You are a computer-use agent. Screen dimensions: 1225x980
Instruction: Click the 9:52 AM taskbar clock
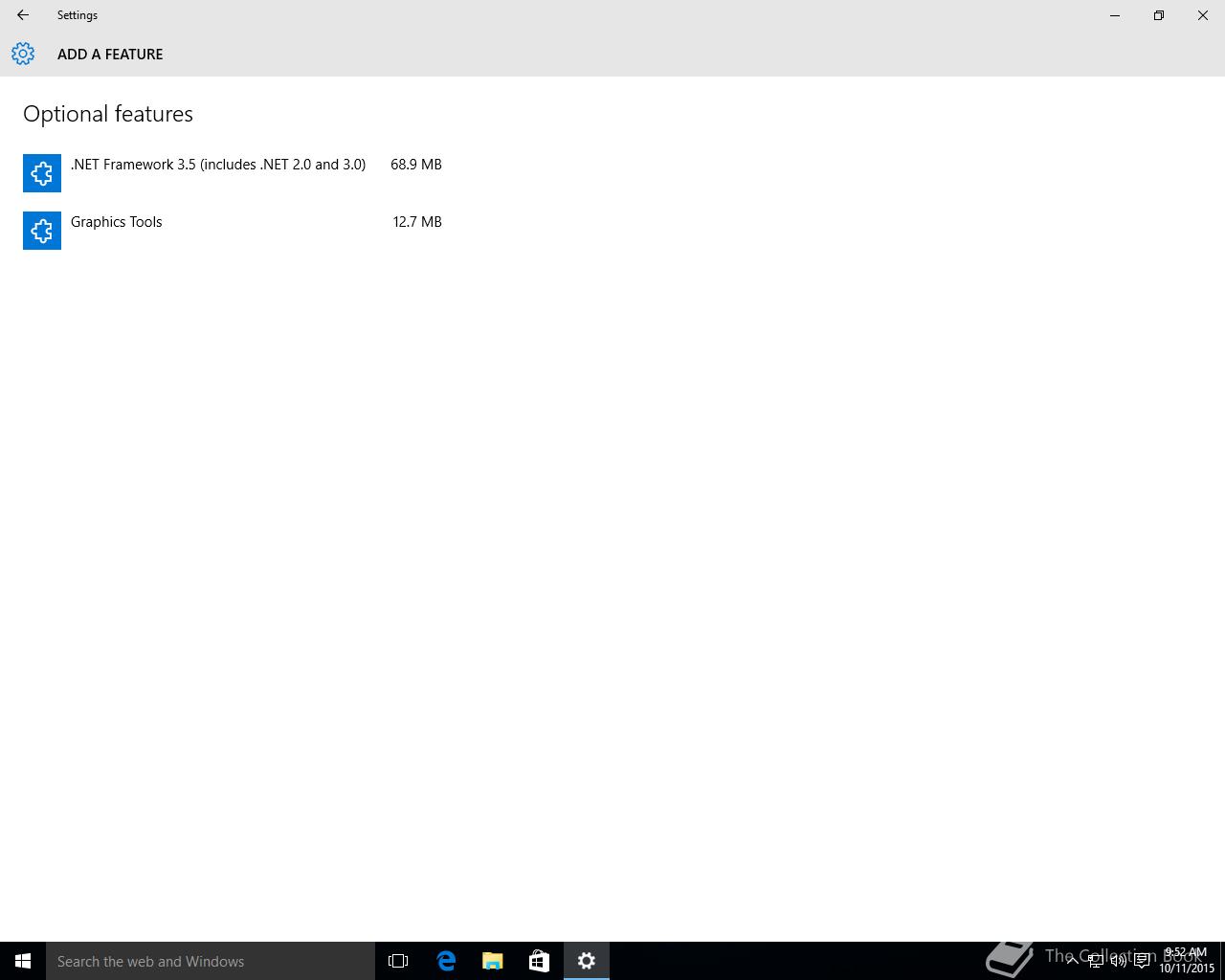[x=1187, y=961]
